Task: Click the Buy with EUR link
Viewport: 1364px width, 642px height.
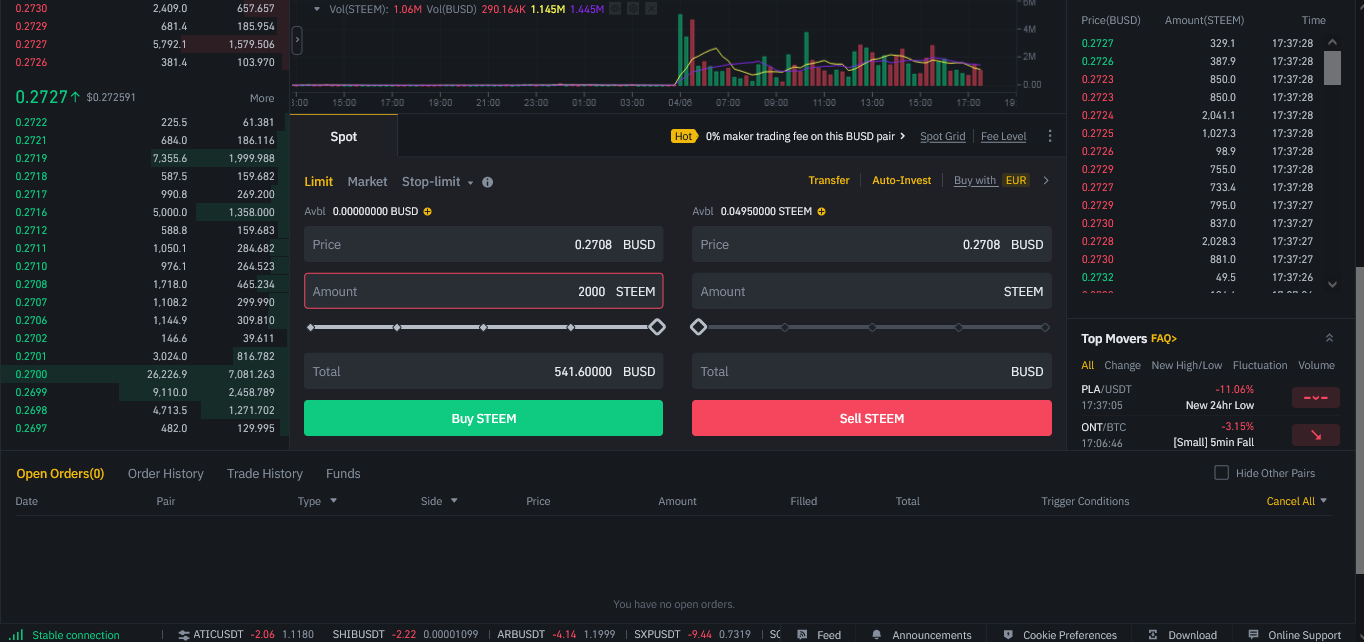Action: tap(991, 181)
